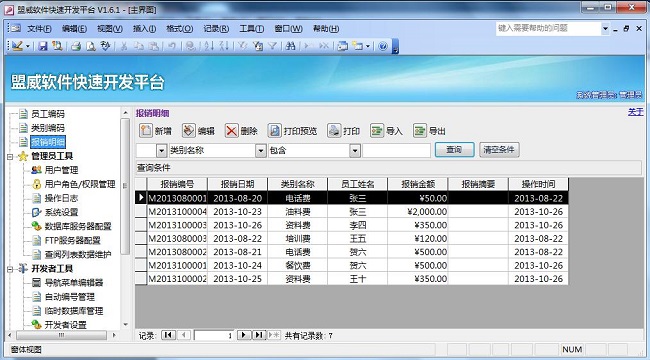Open the 工具(T) menu
This screenshot has width=650, height=360.
pos(252,29)
